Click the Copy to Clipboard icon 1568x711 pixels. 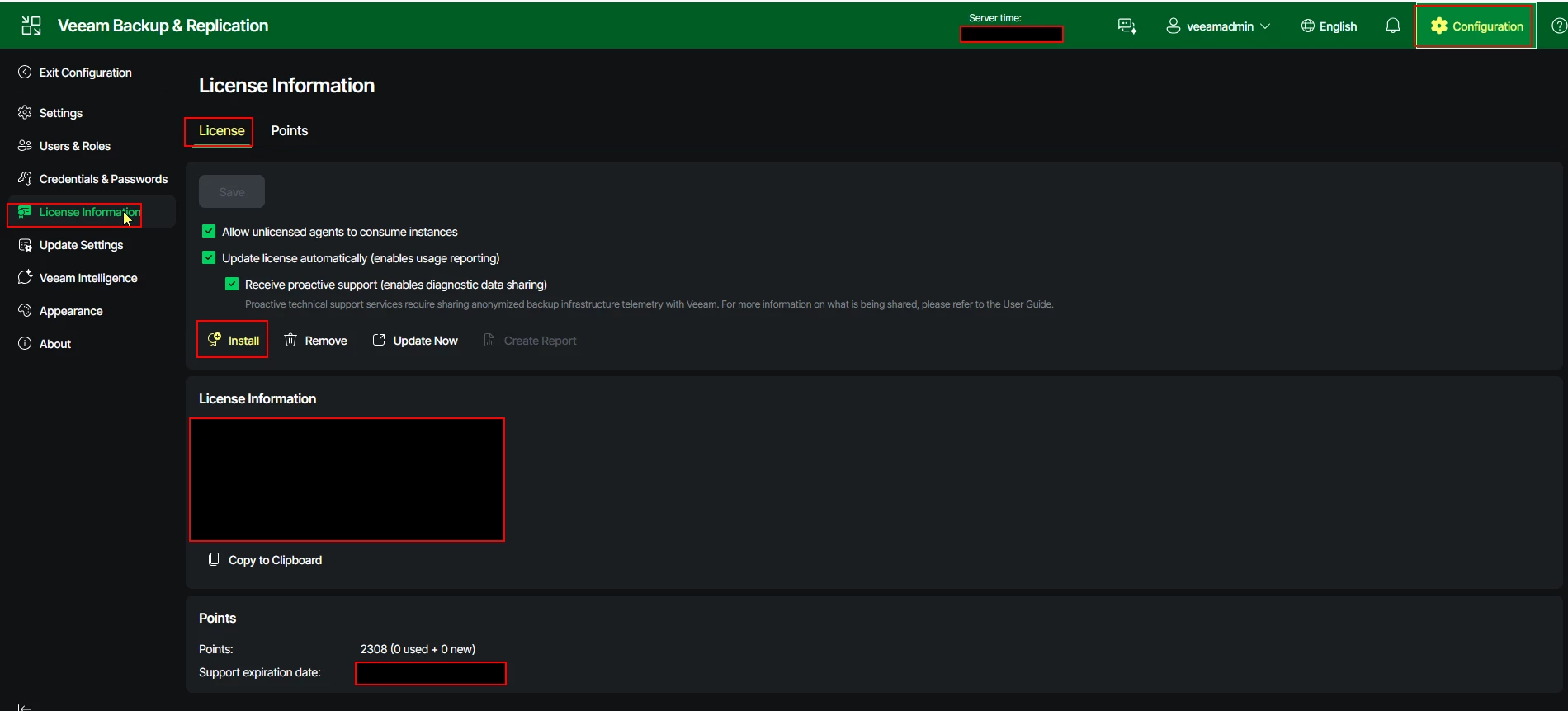(x=214, y=559)
